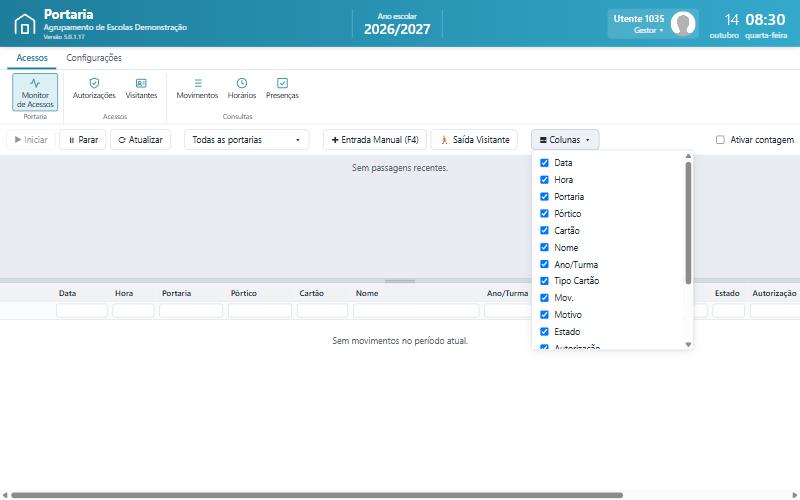Open Autorizações shield icon
Viewport: 800px width, 500px height.
(94, 83)
